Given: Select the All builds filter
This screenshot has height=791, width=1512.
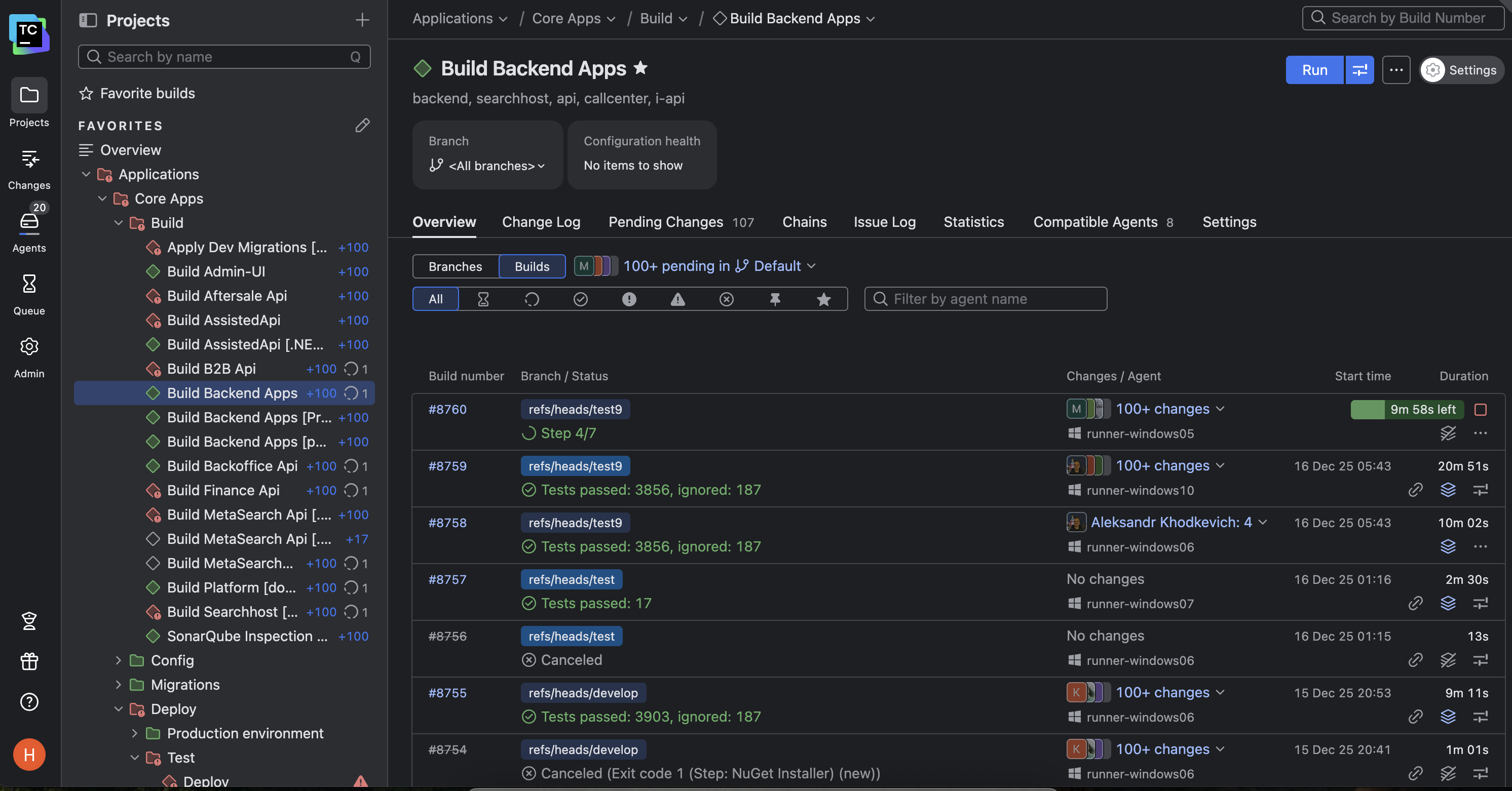Looking at the screenshot, I should click(x=436, y=299).
